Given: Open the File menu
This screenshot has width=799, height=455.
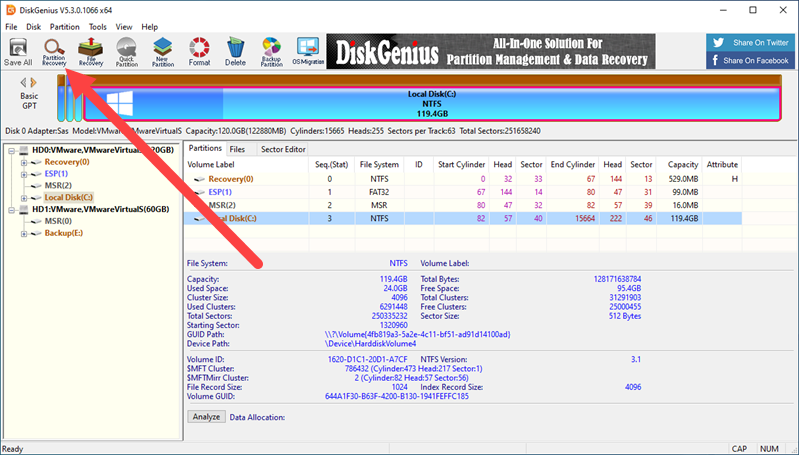Looking at the screenshot, I should coord(11,26).
